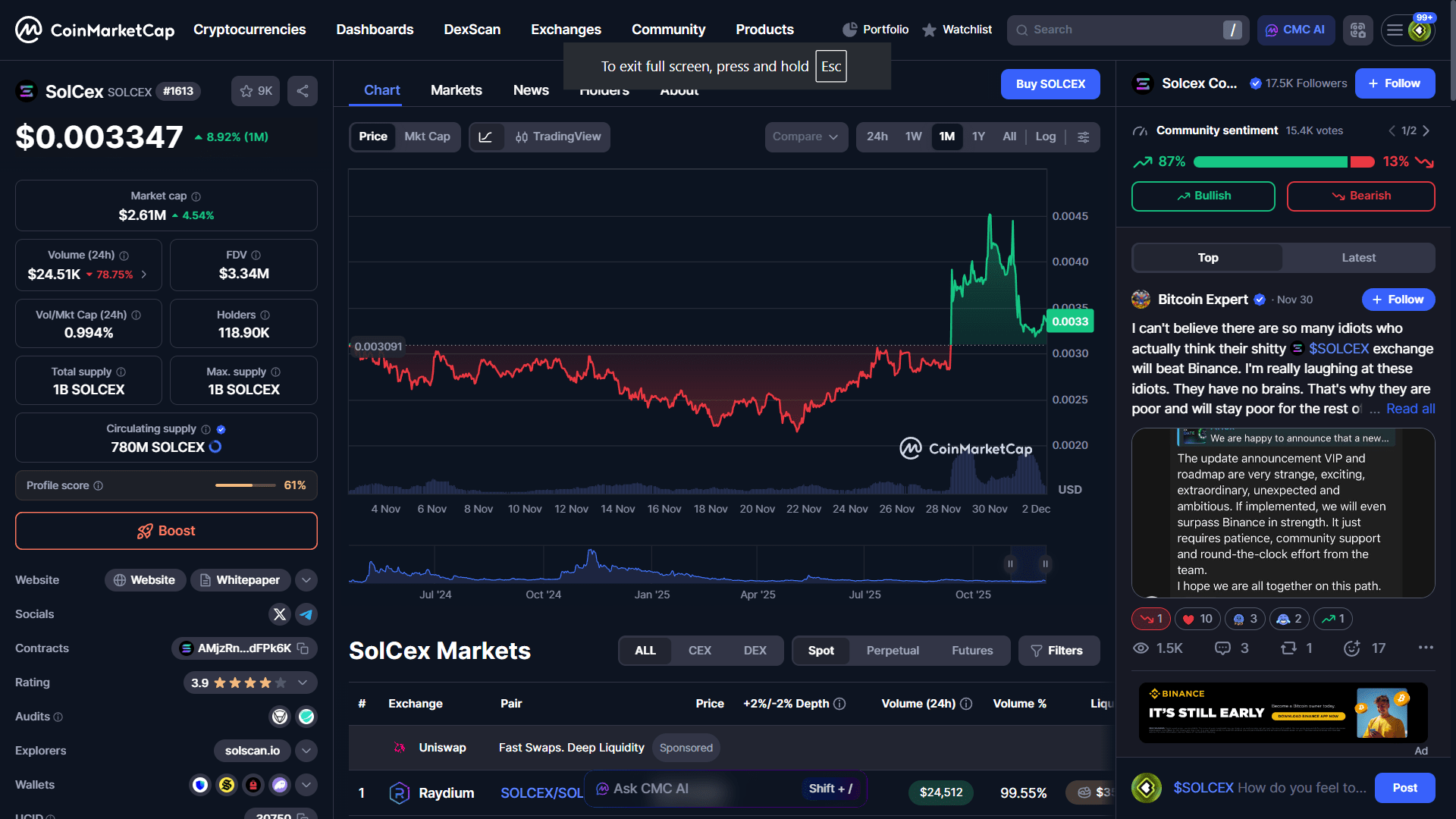Switch to line chart style icon
The width and height of the screenshot is (1456, 819).
(x=486, y=137)
